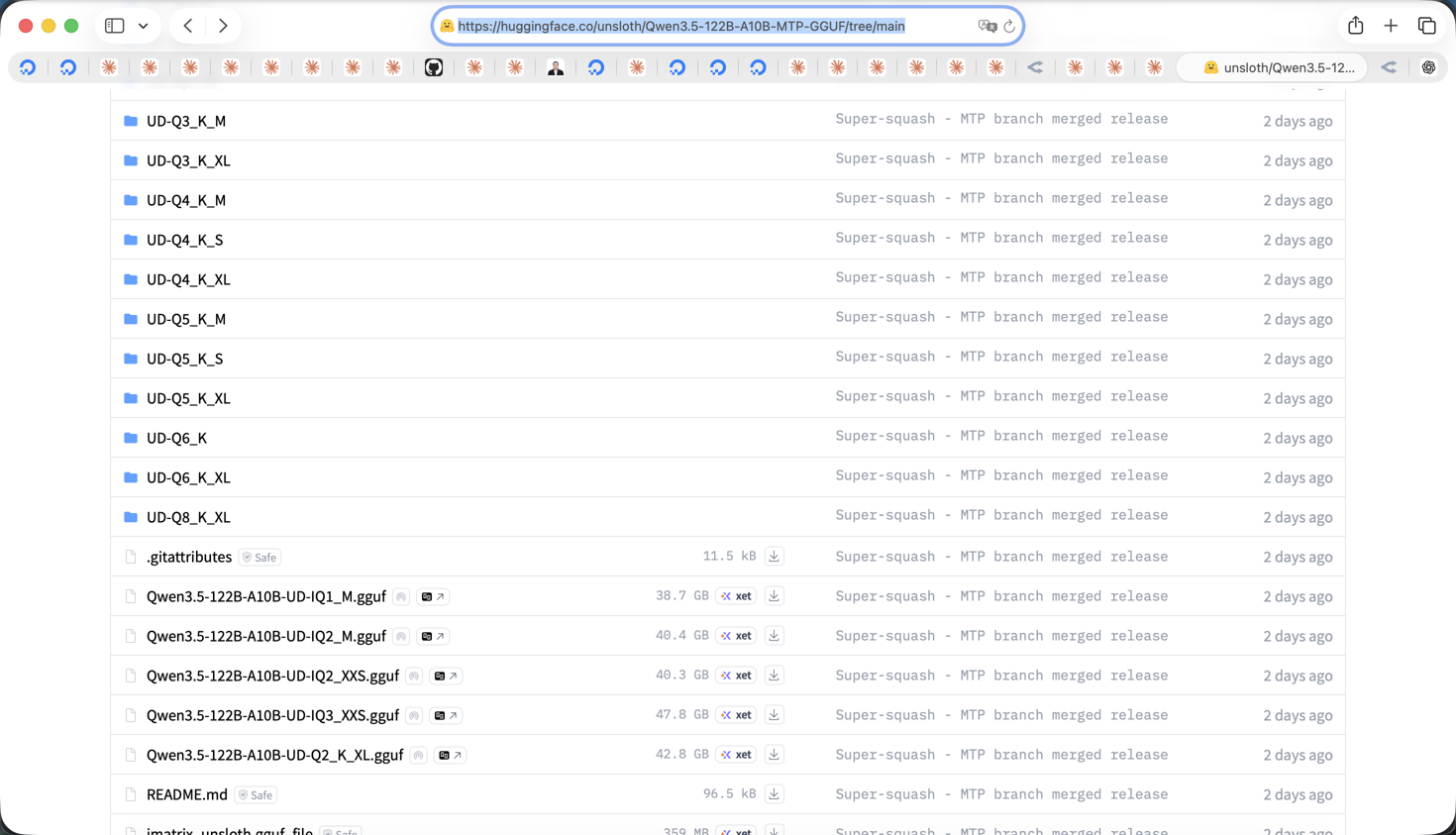Click the round scan icon beside Q2_K_XL.gguf
The image size is (1456, 835).
point(419,756)
